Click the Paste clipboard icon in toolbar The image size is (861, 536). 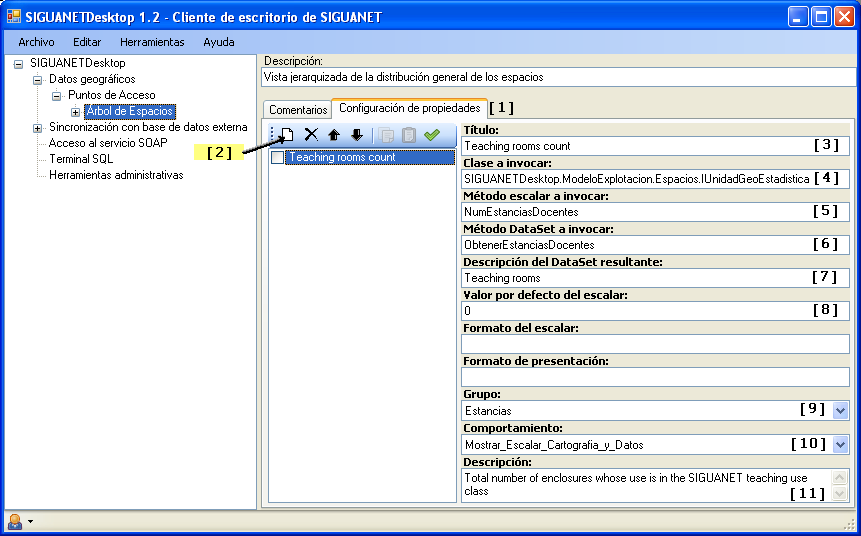[x=409, y=135]
